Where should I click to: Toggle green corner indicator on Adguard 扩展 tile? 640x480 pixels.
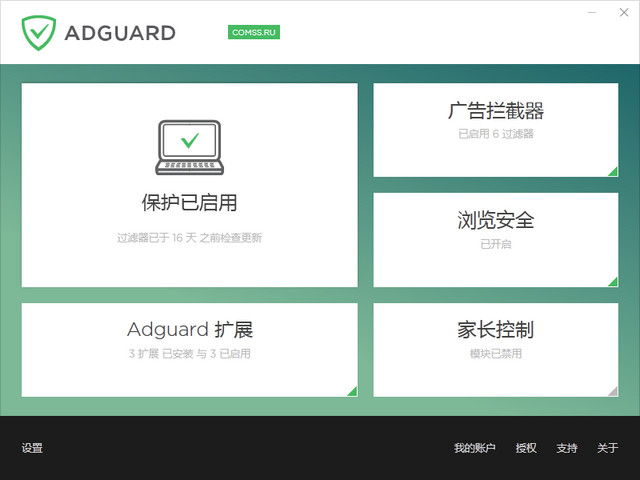(351, 390)
